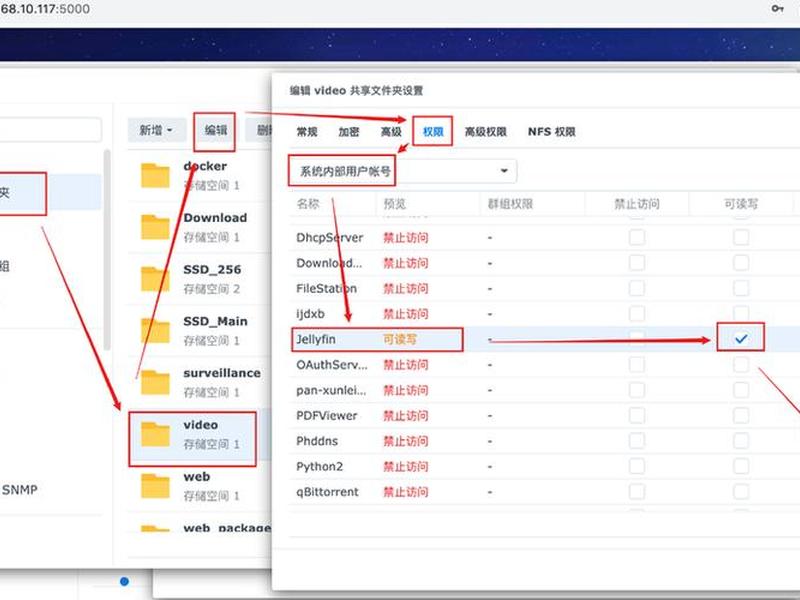Select the Phddns user row
This screenshot has height=600, width=800.
click(544, 441)
